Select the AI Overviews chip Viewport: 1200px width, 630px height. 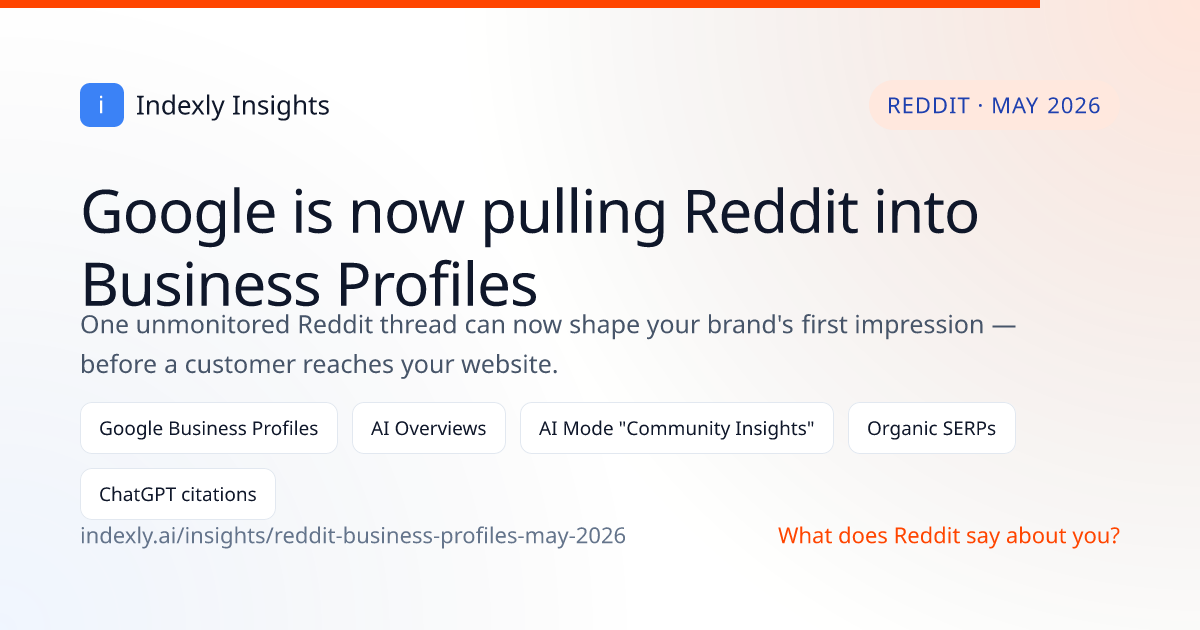coord(429,428)
